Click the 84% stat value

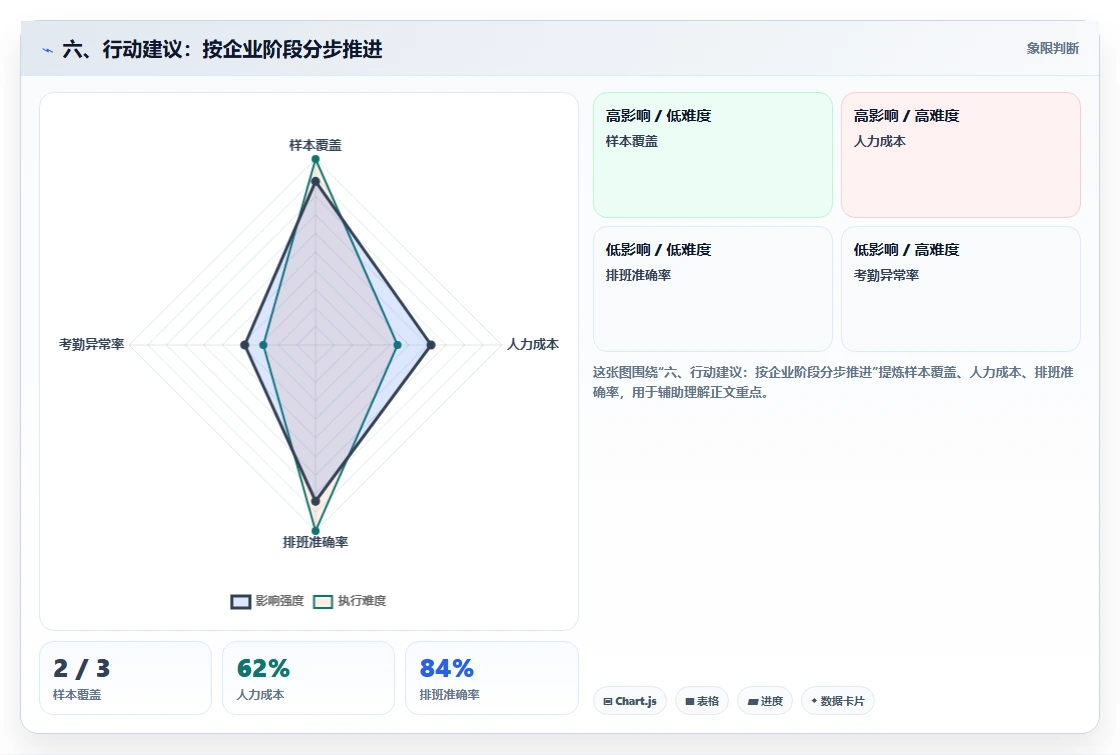coord(446,669)
